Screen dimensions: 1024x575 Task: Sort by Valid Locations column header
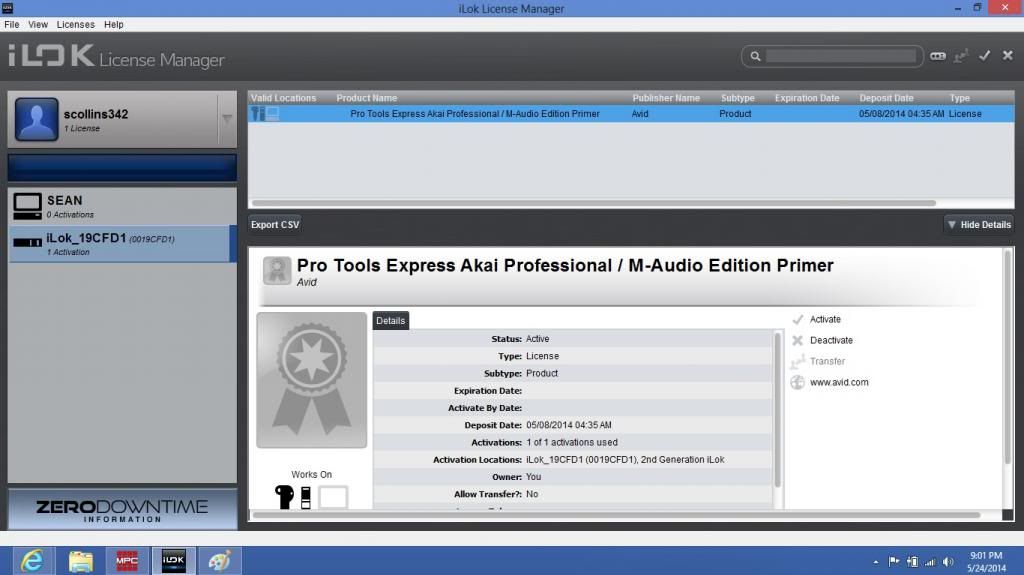(x=283, y=98)
